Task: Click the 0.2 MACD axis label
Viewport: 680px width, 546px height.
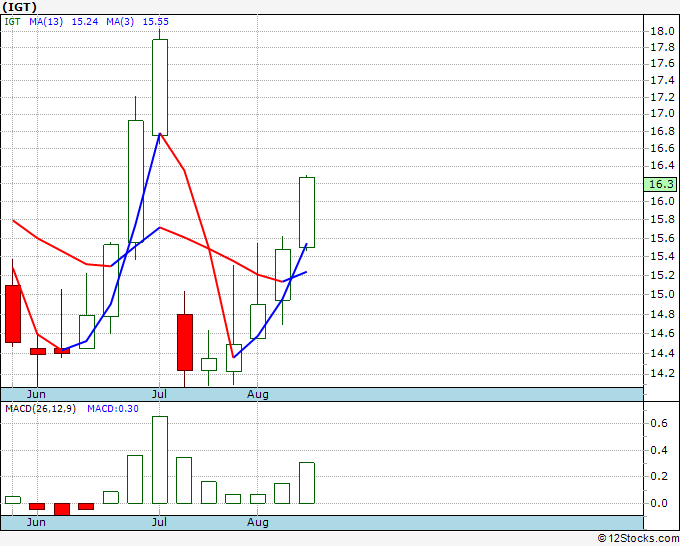Action: pyautogui.click(x=659, y=476)
